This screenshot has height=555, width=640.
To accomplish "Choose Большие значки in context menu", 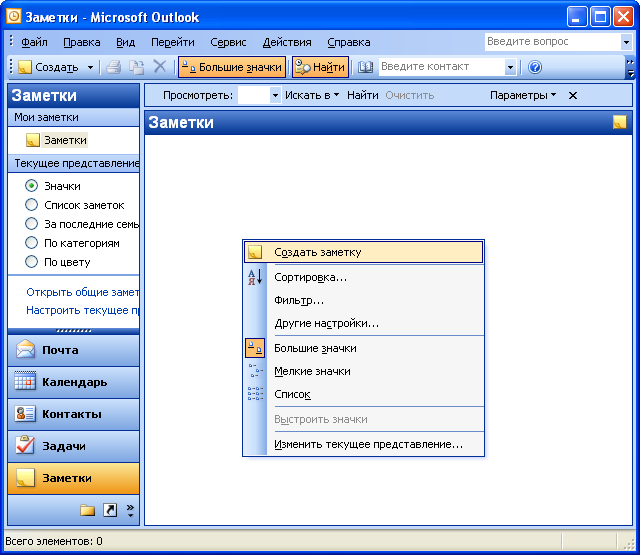I will [364, 348].
